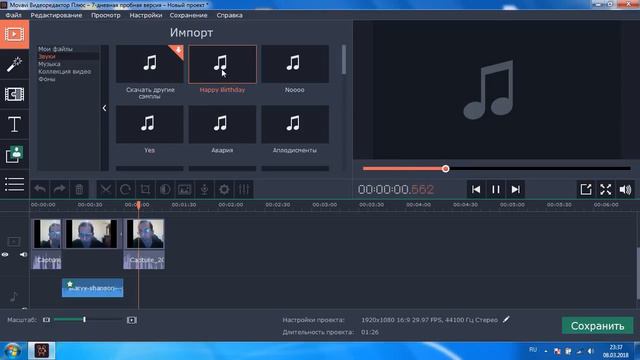
Task: Open the More tools list icon
Action: (14, 184)
